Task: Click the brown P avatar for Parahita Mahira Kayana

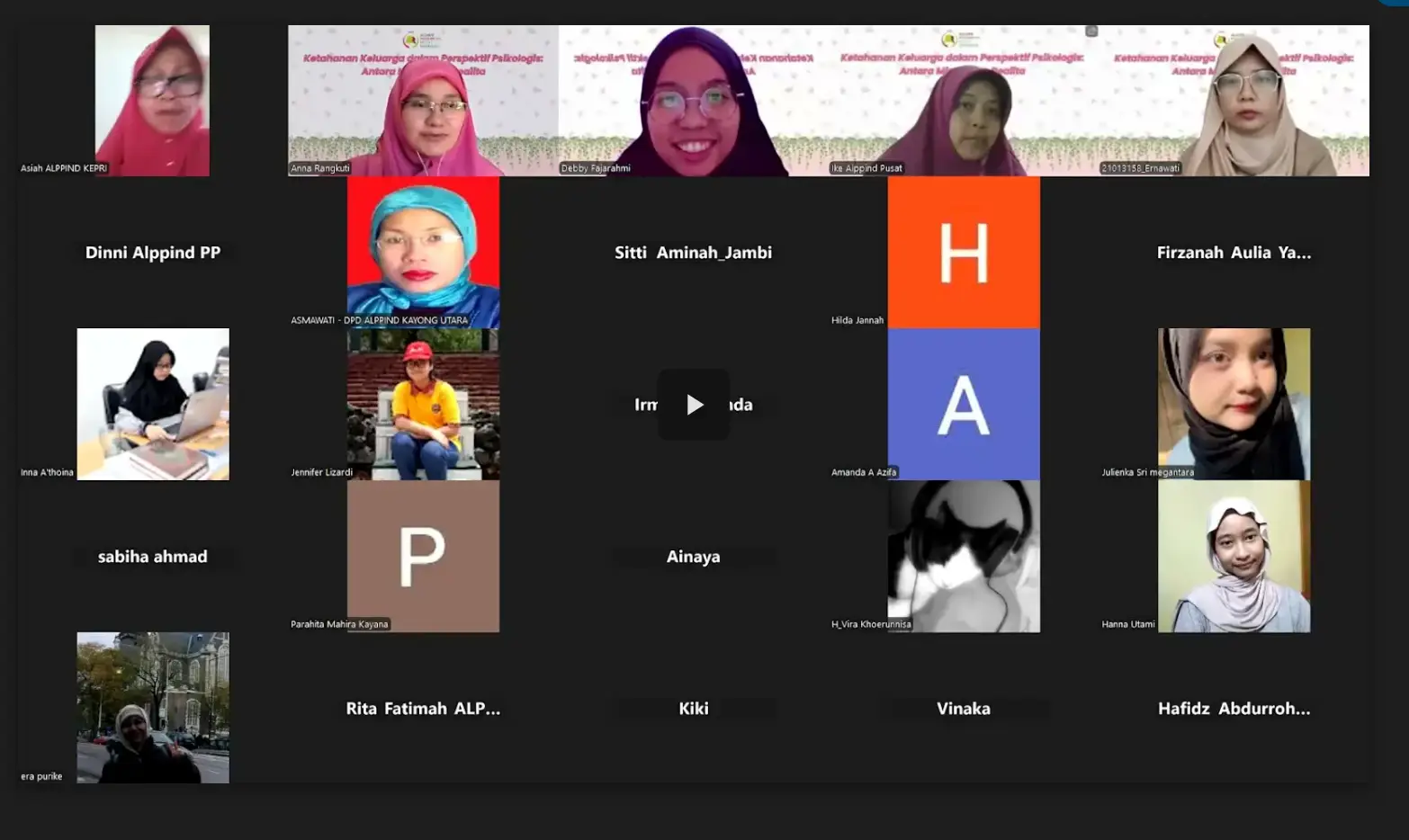Action: pyautogui.click(x=423, y=556)
